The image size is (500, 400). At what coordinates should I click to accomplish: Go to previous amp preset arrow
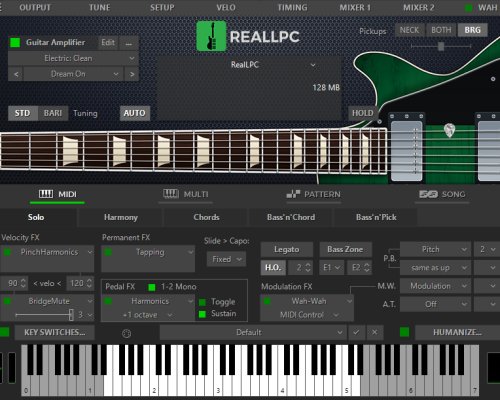click(16, 74)
